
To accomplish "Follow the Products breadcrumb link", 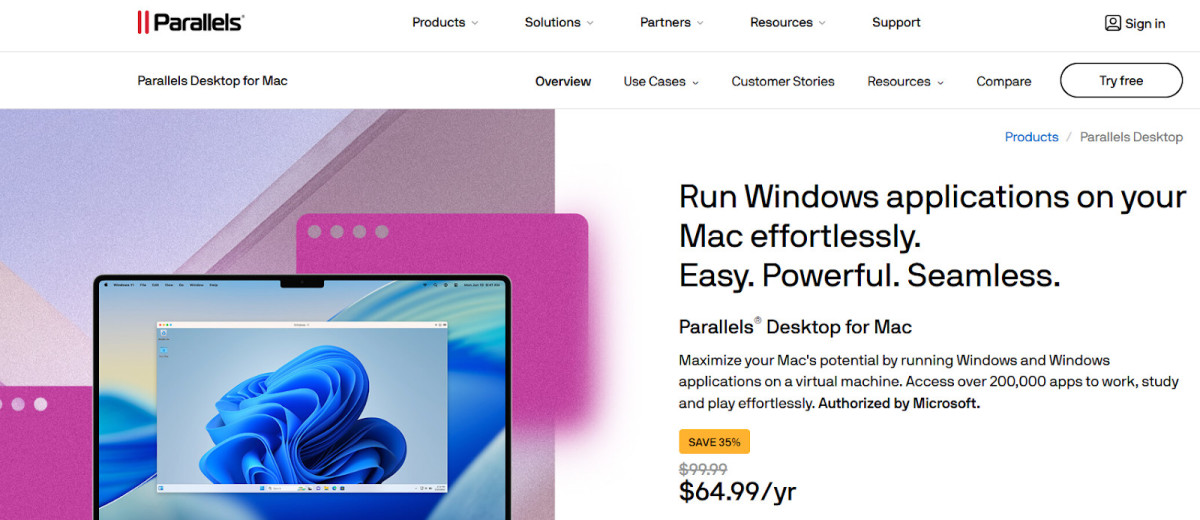I will pyautogui.click(x=1032, y=137).
